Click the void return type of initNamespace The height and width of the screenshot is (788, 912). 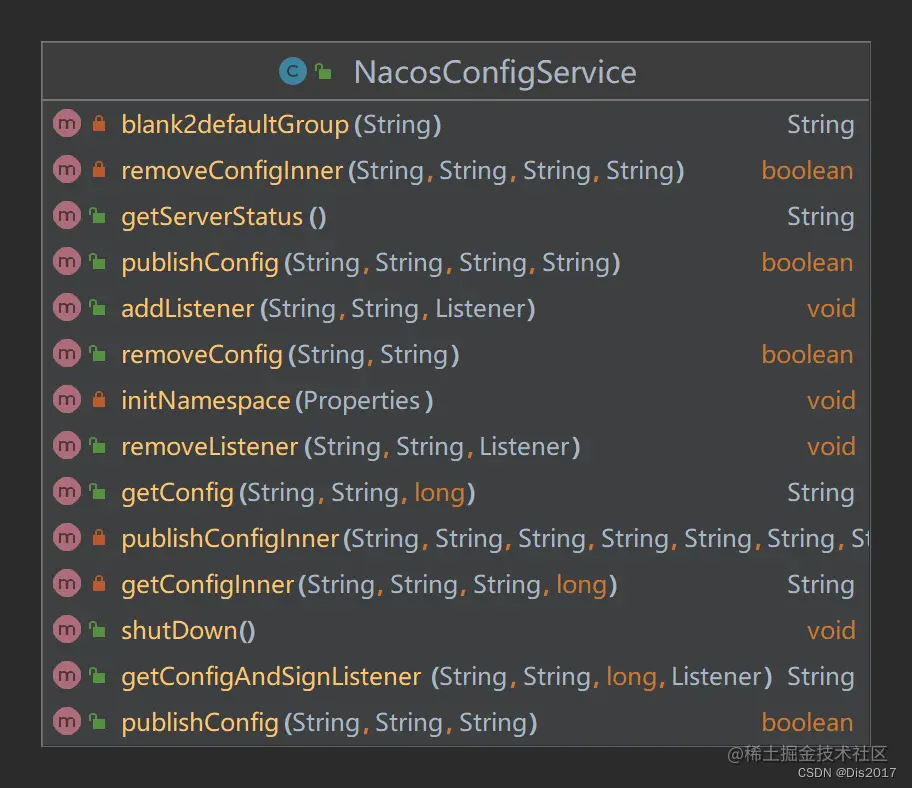(x=831, y=400)
